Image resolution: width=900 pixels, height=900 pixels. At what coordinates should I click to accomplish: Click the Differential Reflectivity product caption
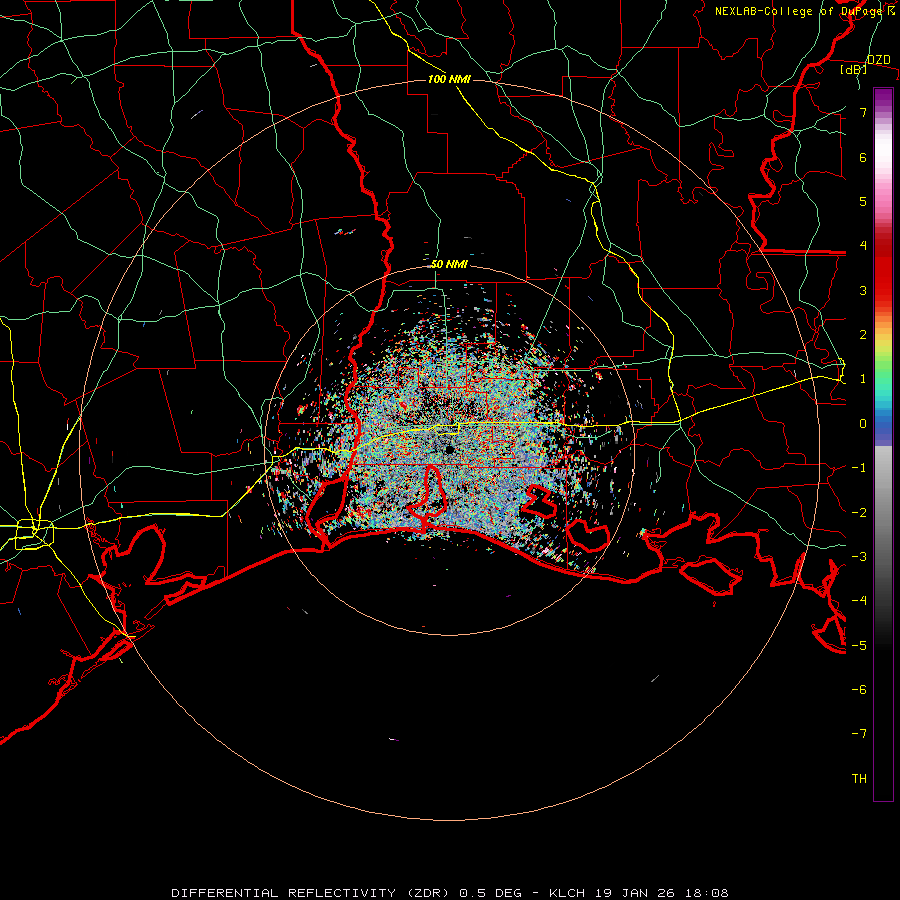coord(449,893)
